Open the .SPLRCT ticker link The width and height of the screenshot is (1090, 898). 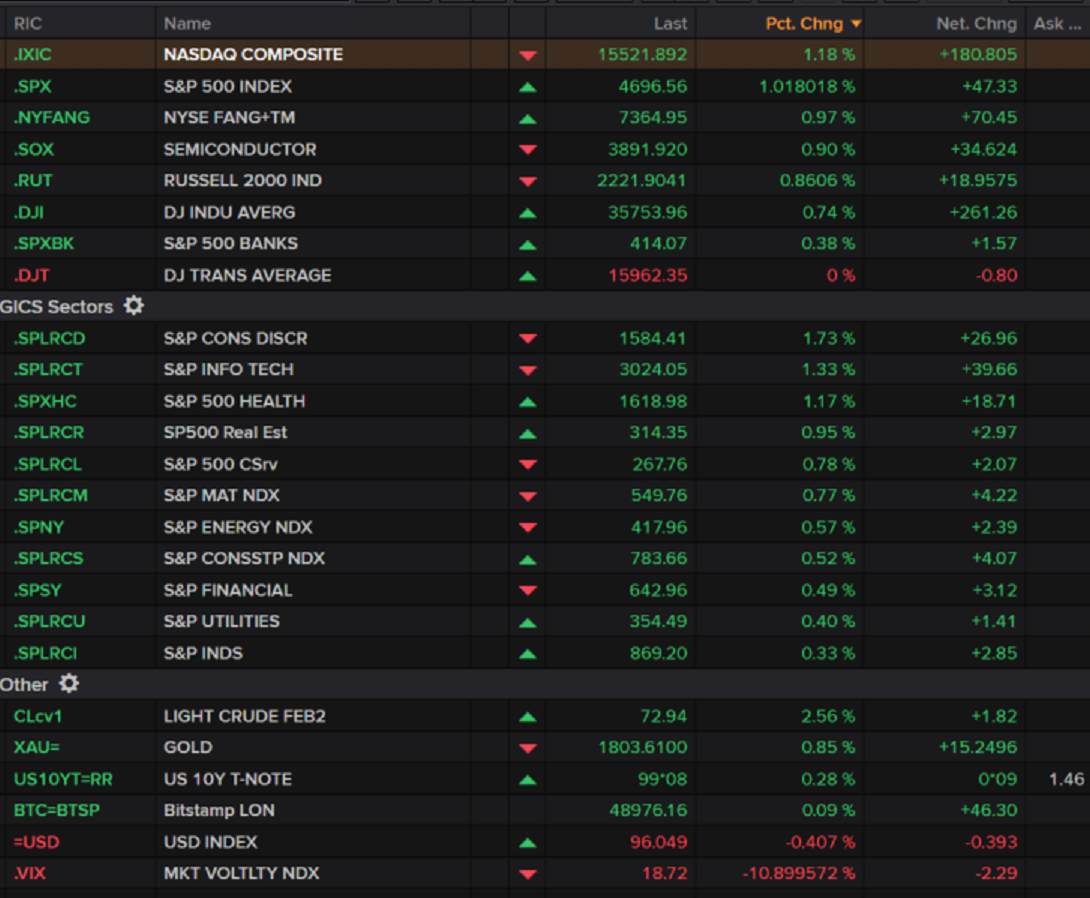click(x=48, y=369)
